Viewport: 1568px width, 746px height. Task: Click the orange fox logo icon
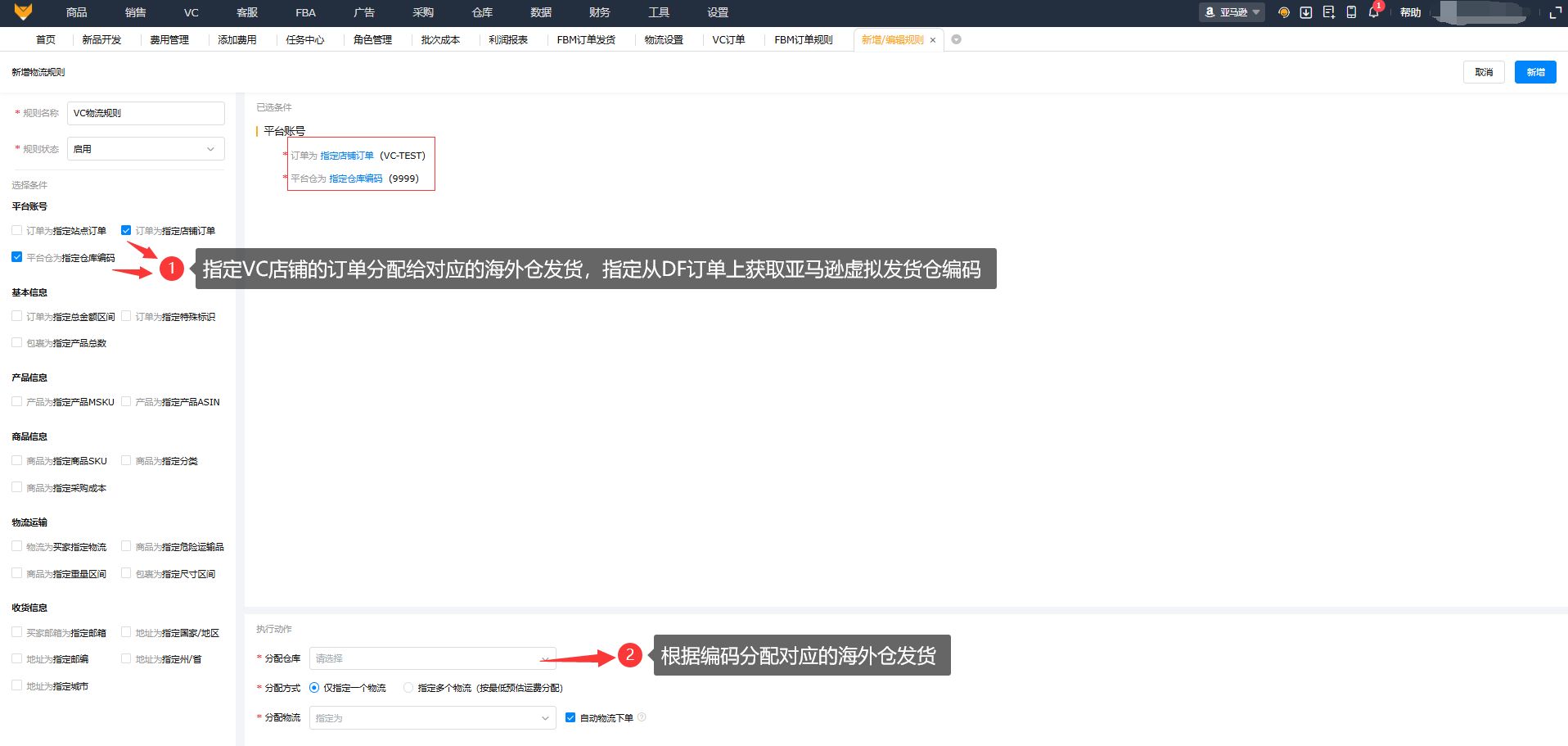point(23,12)
